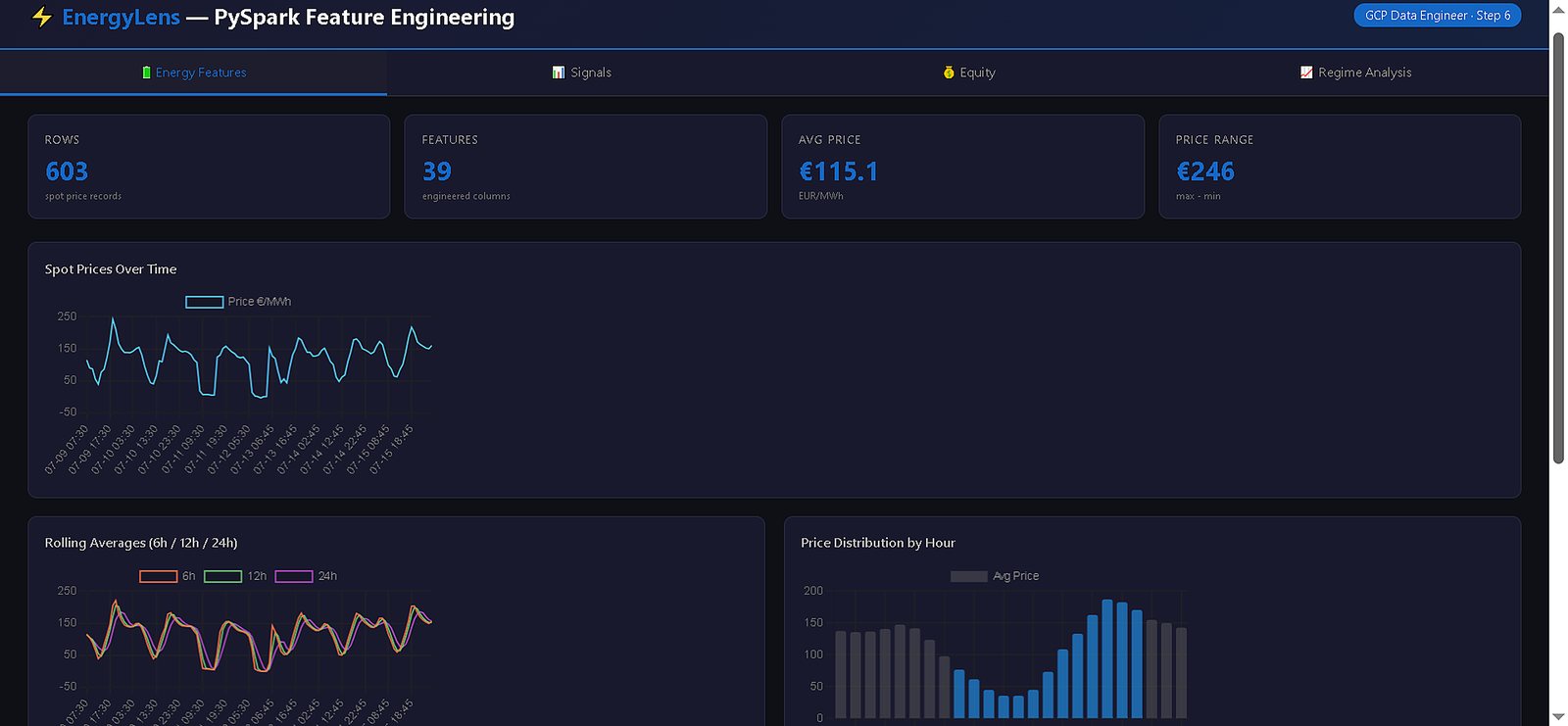Toggle the 6h rolling average legend
Image resolution: width=1568 pixels, height=726 pixels.
pos(168,576)
